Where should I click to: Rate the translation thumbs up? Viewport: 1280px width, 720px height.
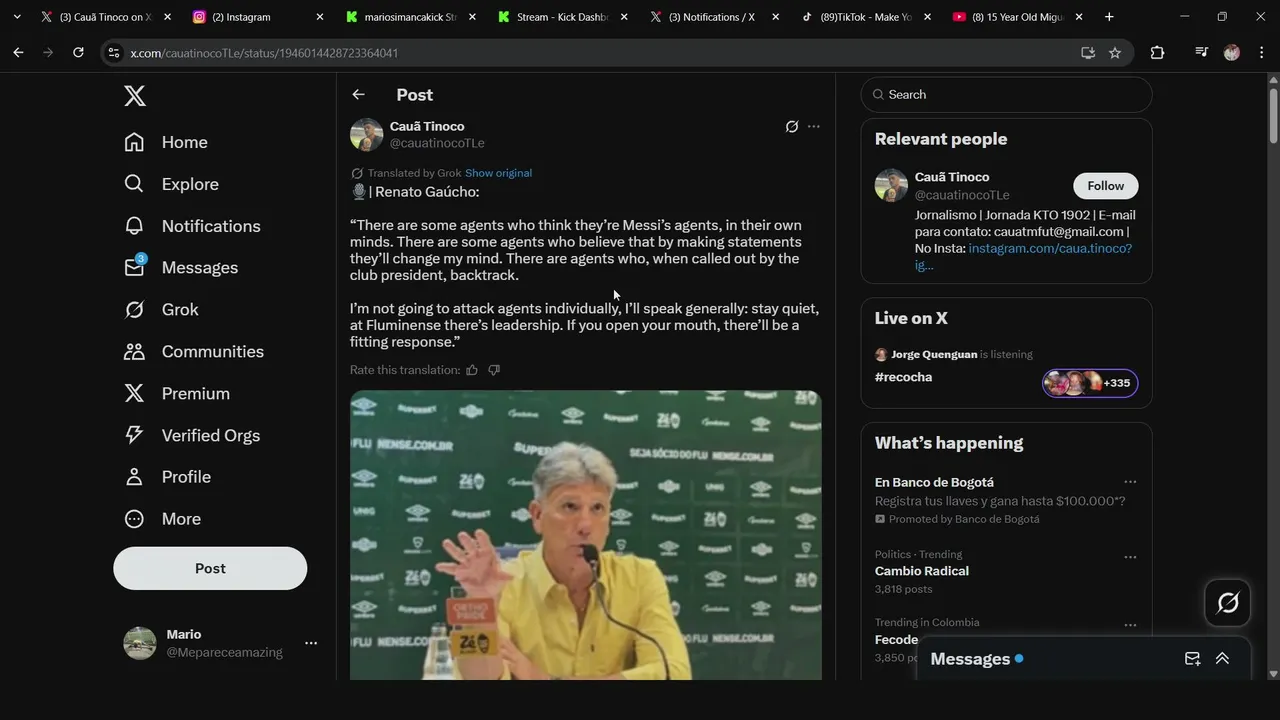click(472, 370)
